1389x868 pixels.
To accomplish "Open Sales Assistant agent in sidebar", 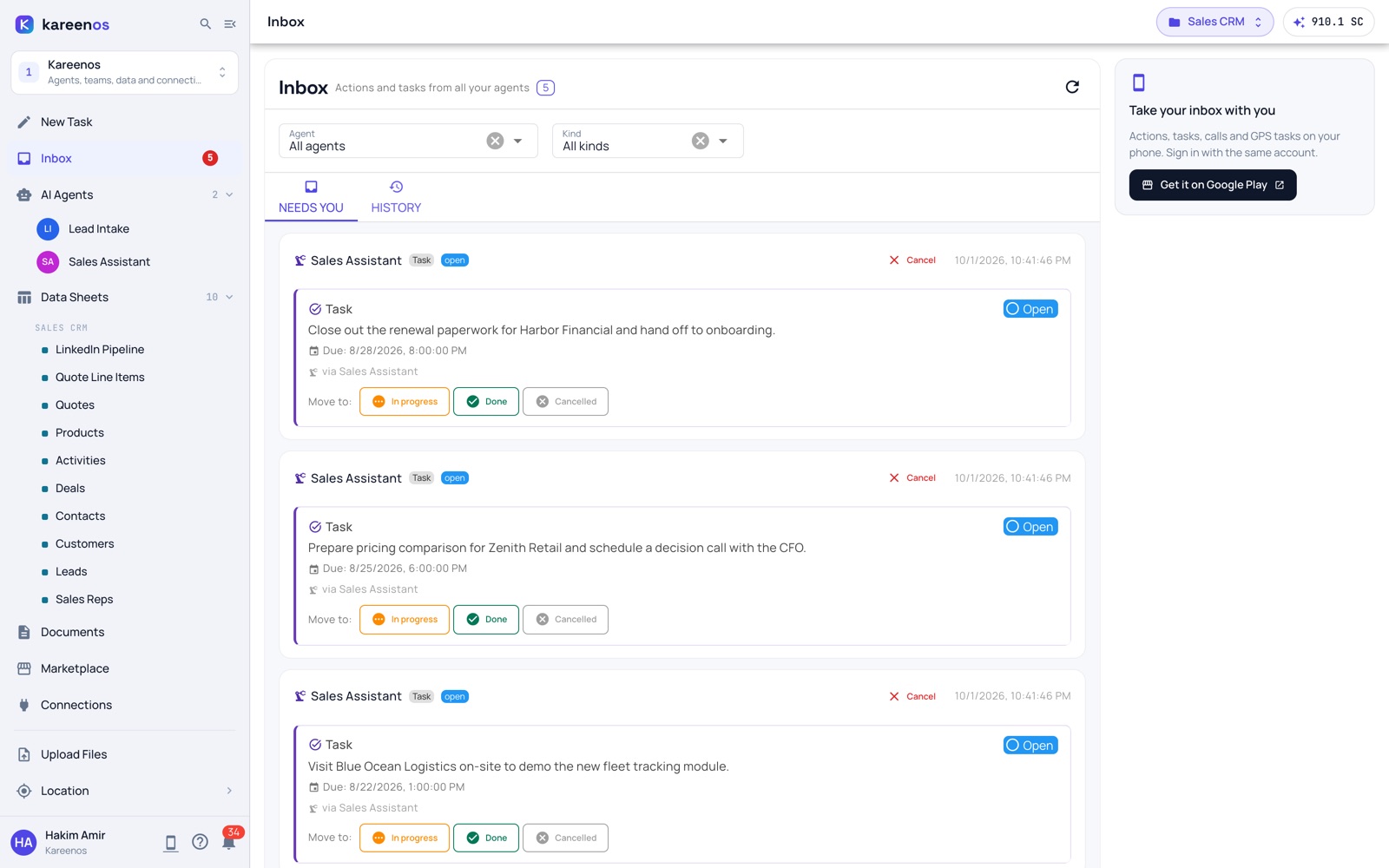I will [109, 262].
